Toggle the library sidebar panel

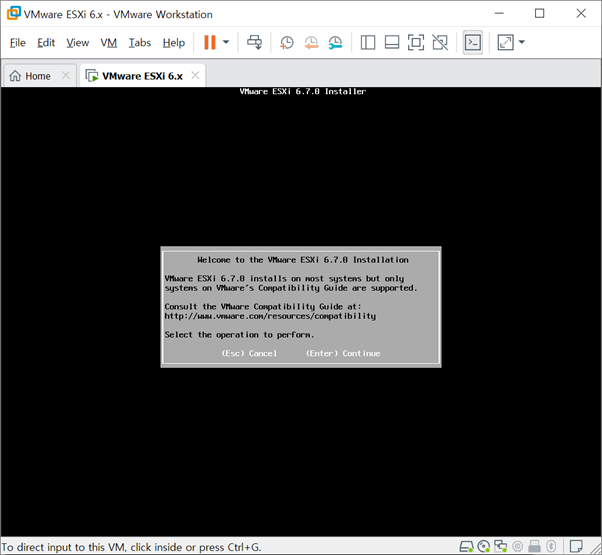(368, 43)
